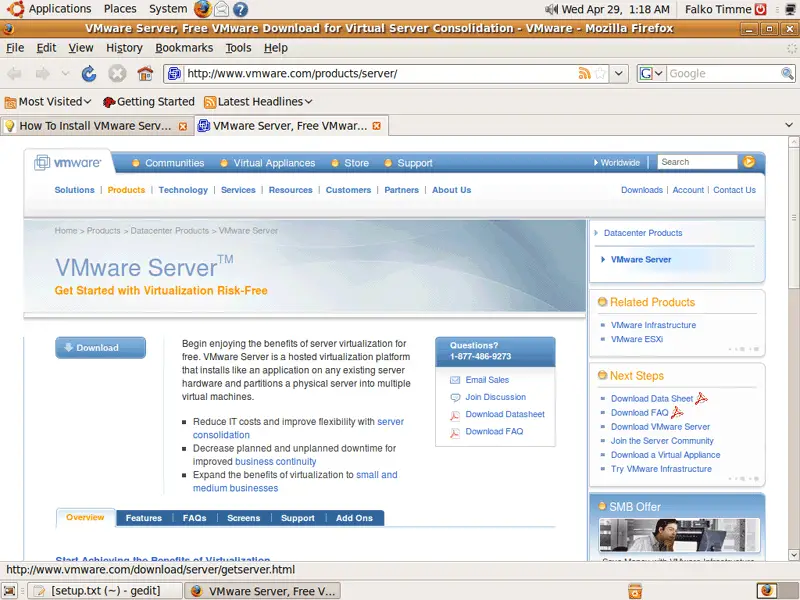Expand the Most Visited bookmarks dropdown
800x600 pixels.
(x=48, y=102)
